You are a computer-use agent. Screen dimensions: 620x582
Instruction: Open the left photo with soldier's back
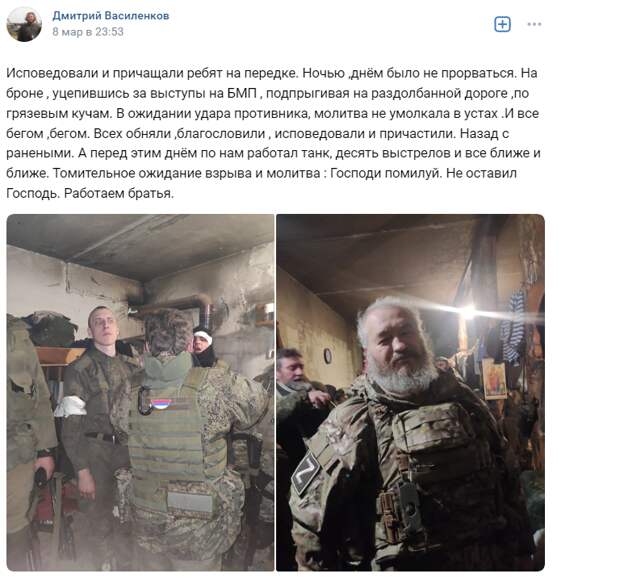click(x=140, y=393)
